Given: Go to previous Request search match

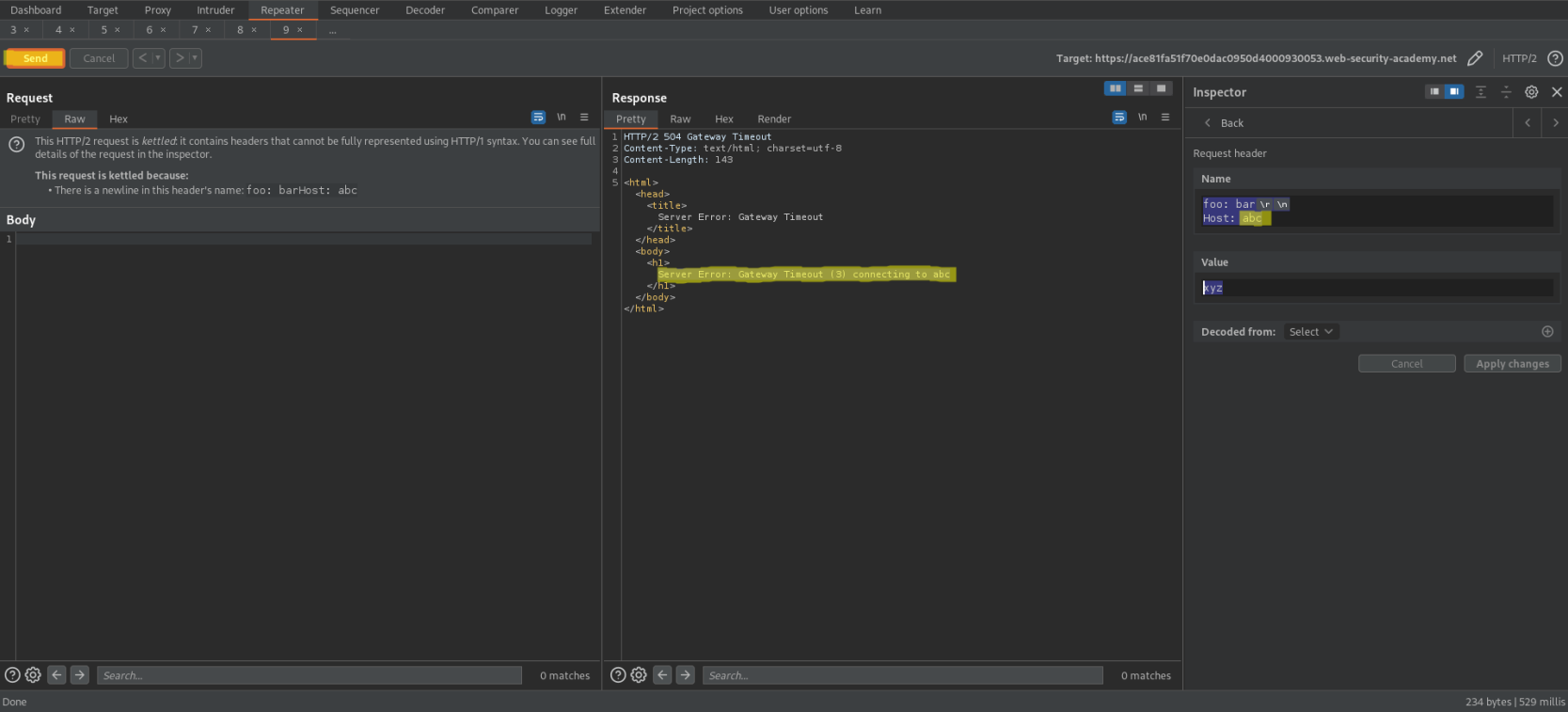Looking at the screenshot, I should coord(56,675).
